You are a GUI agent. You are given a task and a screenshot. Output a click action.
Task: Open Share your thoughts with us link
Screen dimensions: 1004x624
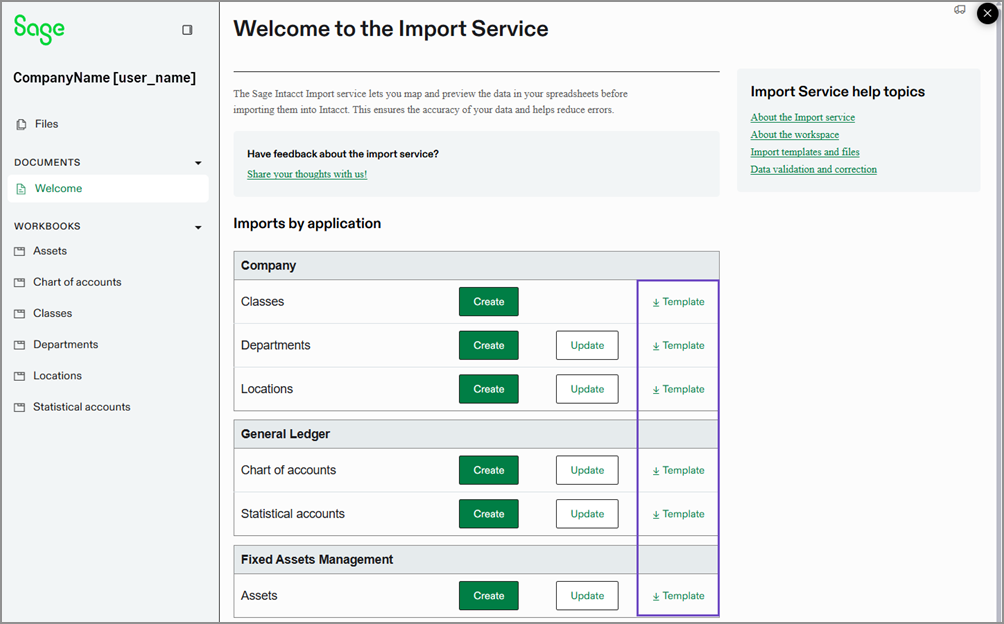click(306, 174)
